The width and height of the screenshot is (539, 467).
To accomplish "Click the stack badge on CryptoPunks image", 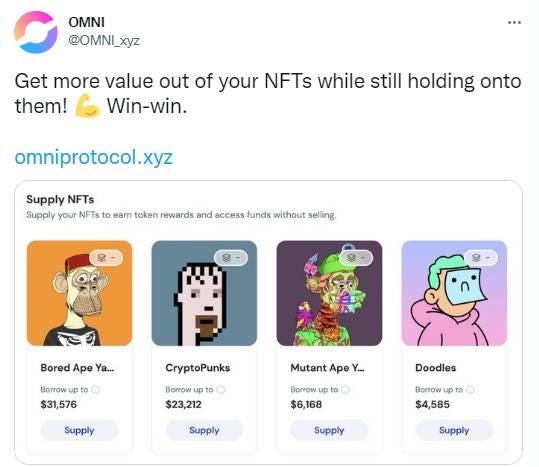I will [x=231, y=257].
